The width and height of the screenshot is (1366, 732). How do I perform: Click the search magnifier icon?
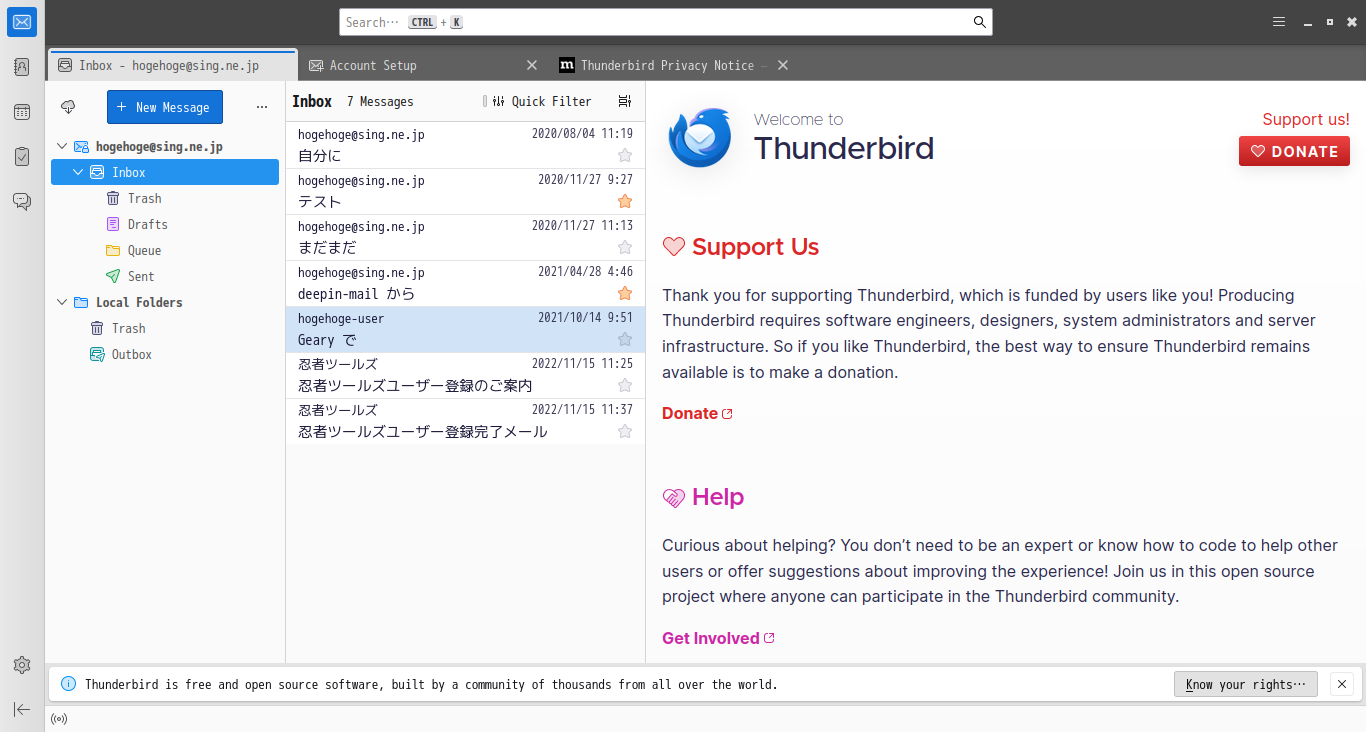980,22
